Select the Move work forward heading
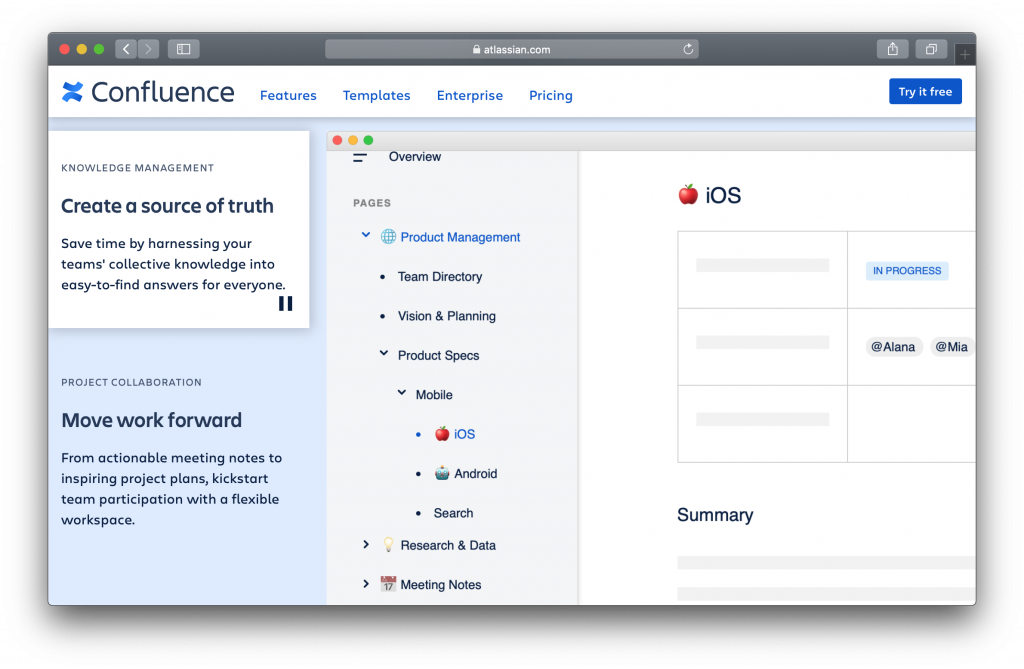 tap(152, 420)
